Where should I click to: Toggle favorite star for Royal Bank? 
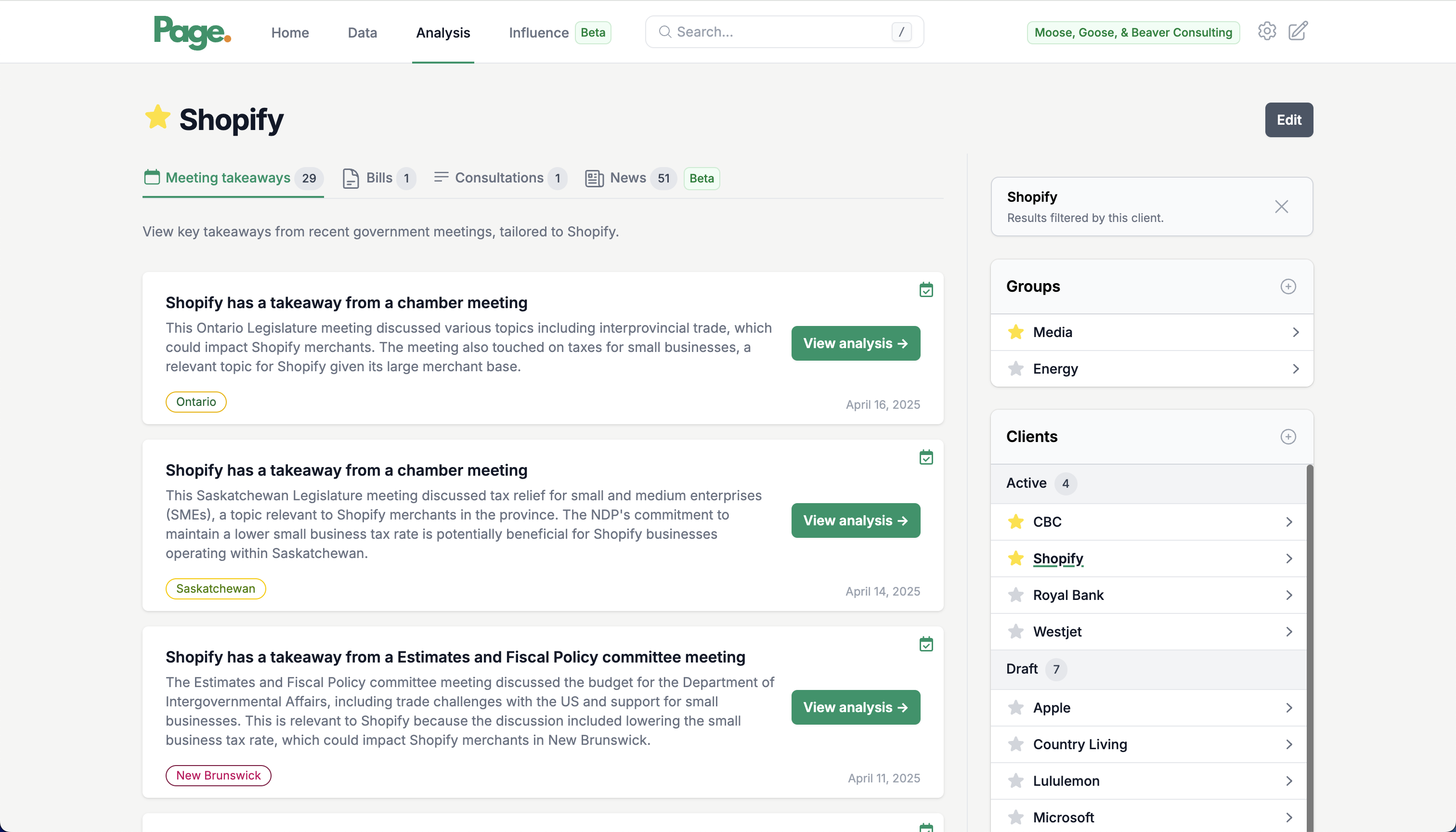(x=1016, y=595)
